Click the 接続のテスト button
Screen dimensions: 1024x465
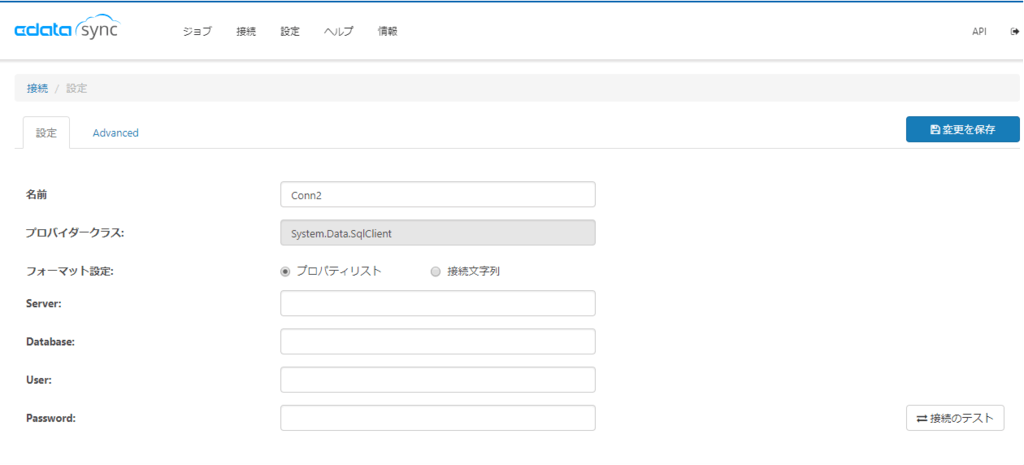[x=954, y=418]
